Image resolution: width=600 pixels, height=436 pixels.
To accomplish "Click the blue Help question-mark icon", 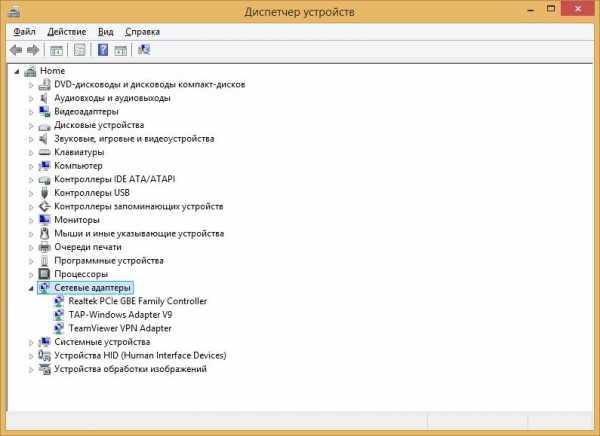I will tap(103, 50).
